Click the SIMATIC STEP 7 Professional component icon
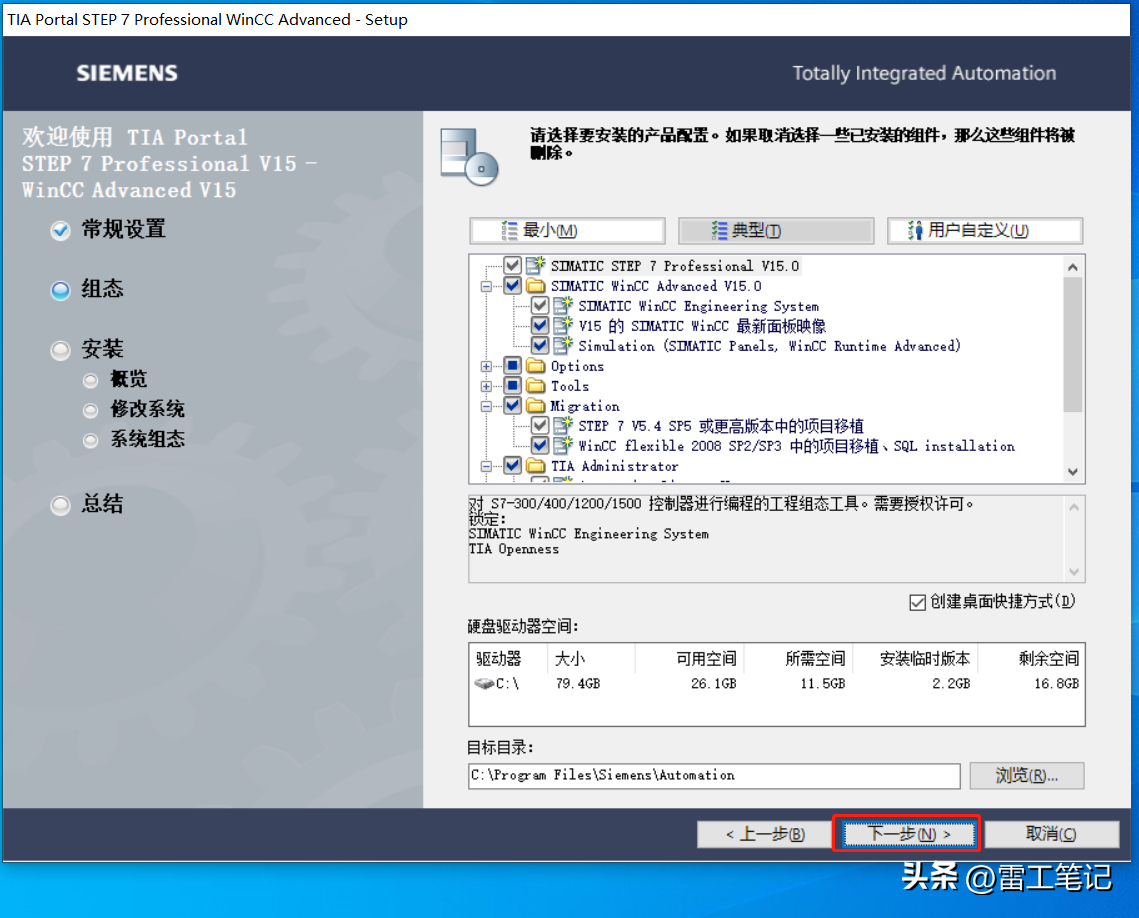 [536, 266]
